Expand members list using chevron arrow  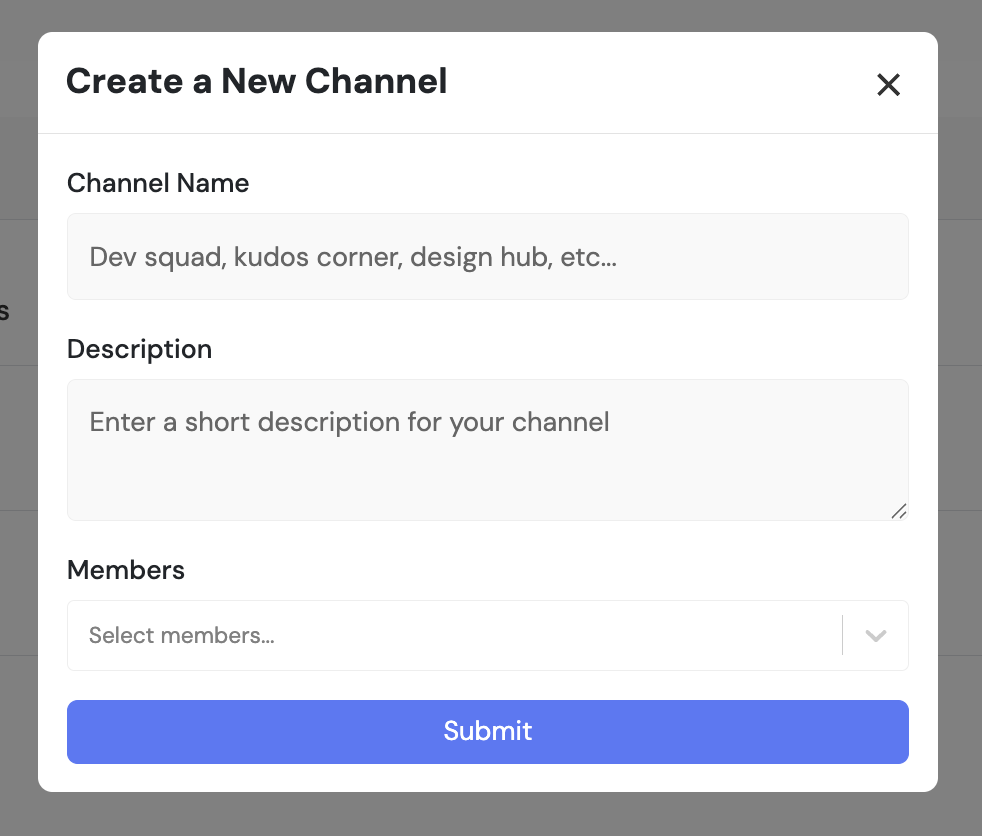[876, 636]
